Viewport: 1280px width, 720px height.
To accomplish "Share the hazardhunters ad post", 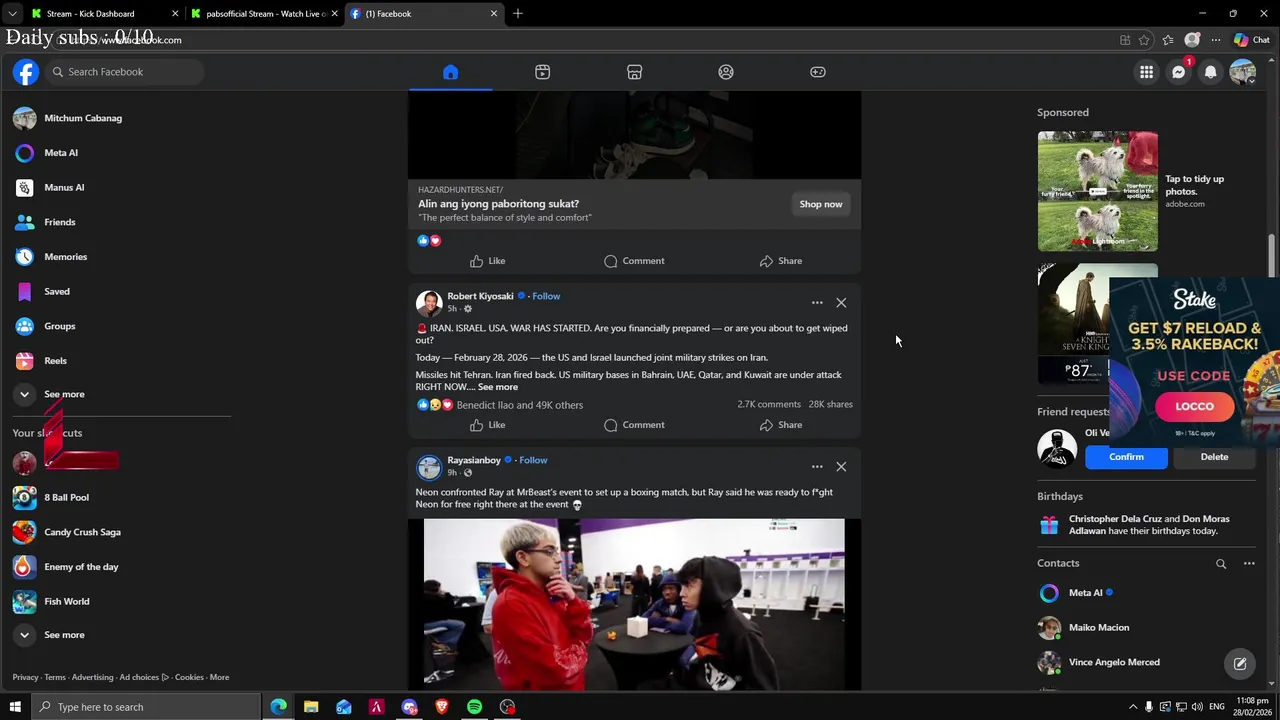I will point(780,261).
